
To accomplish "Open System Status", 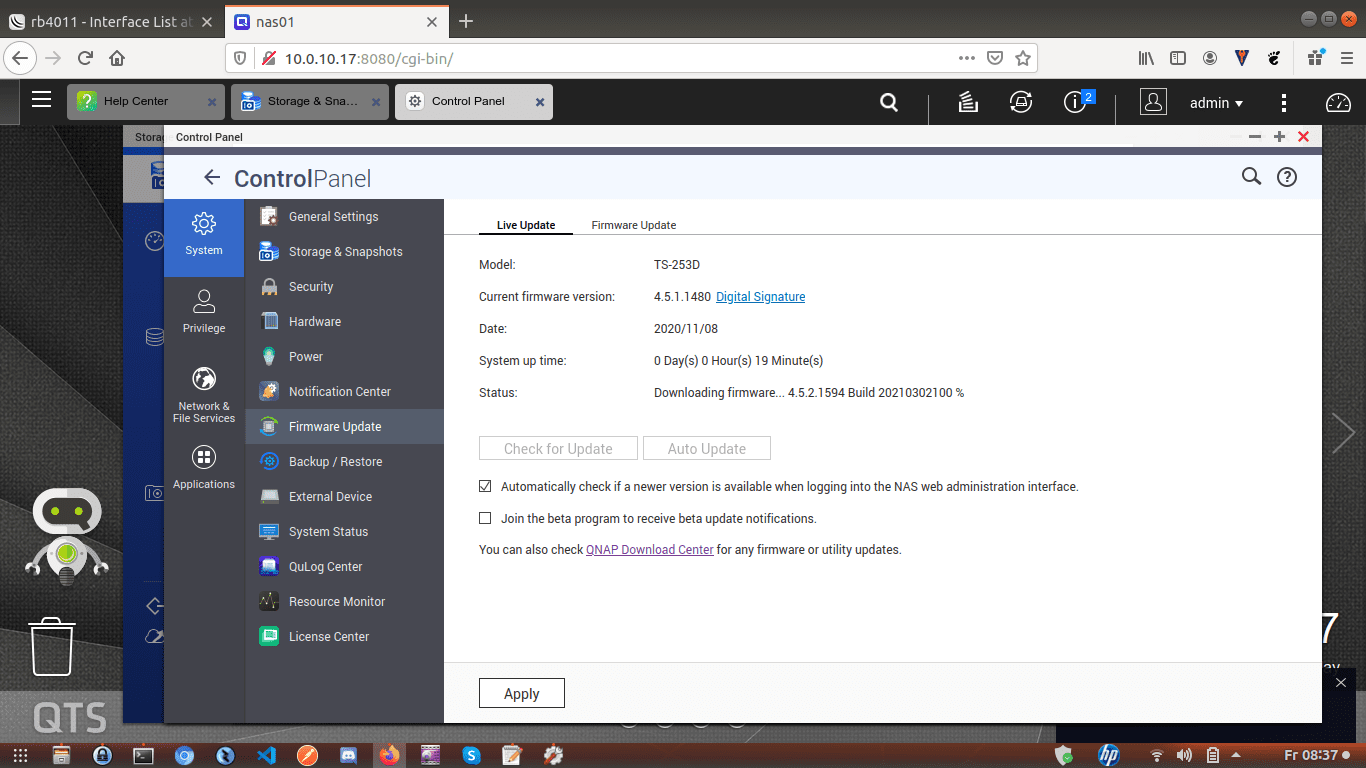I will (344, 531).
